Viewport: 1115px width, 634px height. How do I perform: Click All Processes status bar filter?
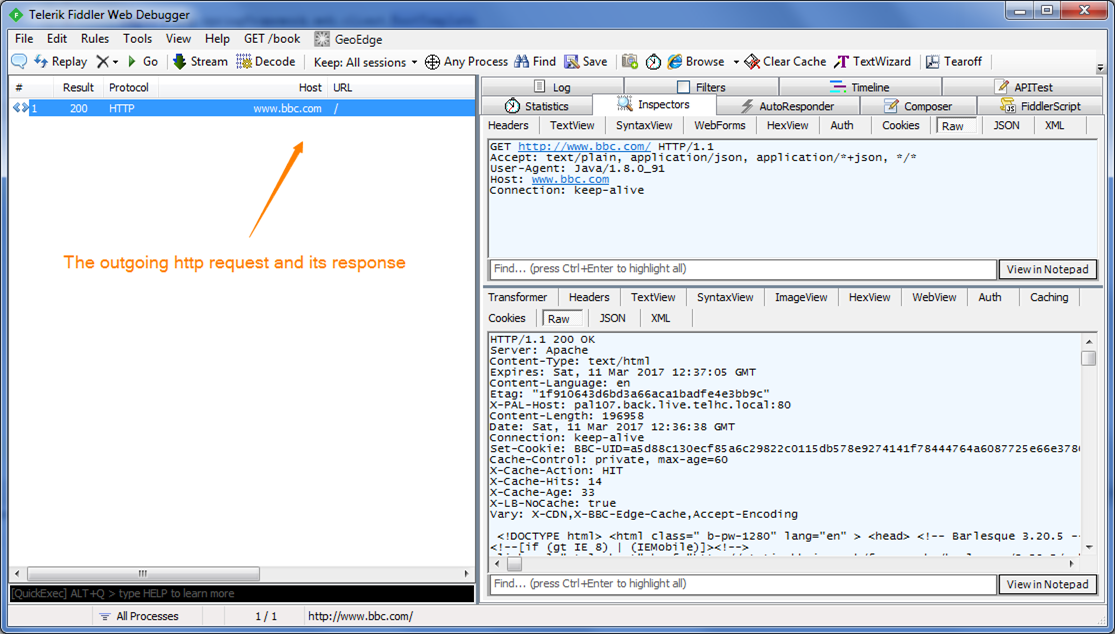(139, 616)
